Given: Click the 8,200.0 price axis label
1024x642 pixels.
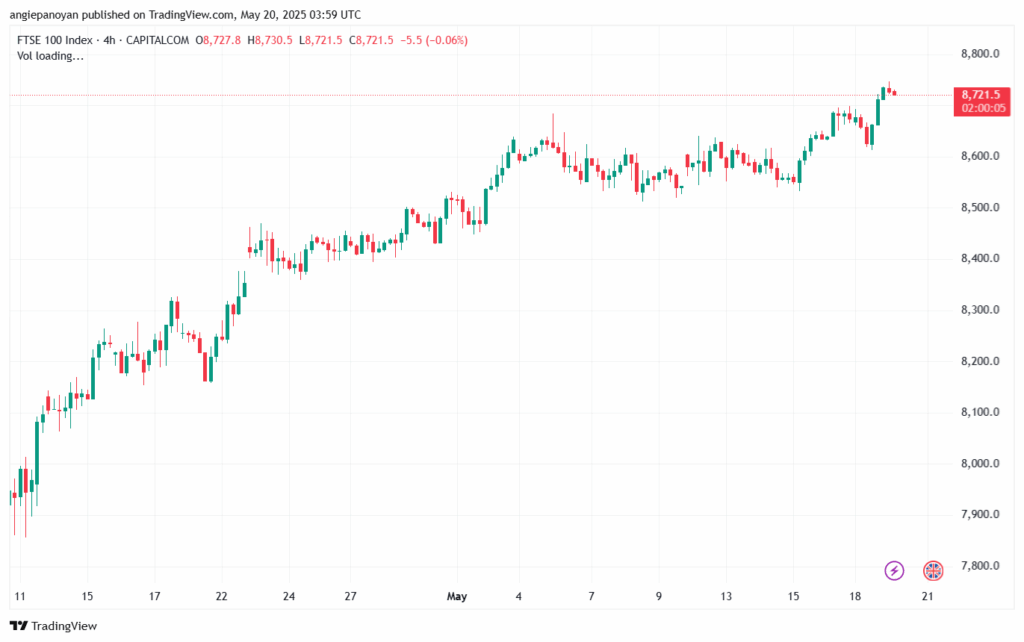Looking at the screenshot, I should 980,361.
